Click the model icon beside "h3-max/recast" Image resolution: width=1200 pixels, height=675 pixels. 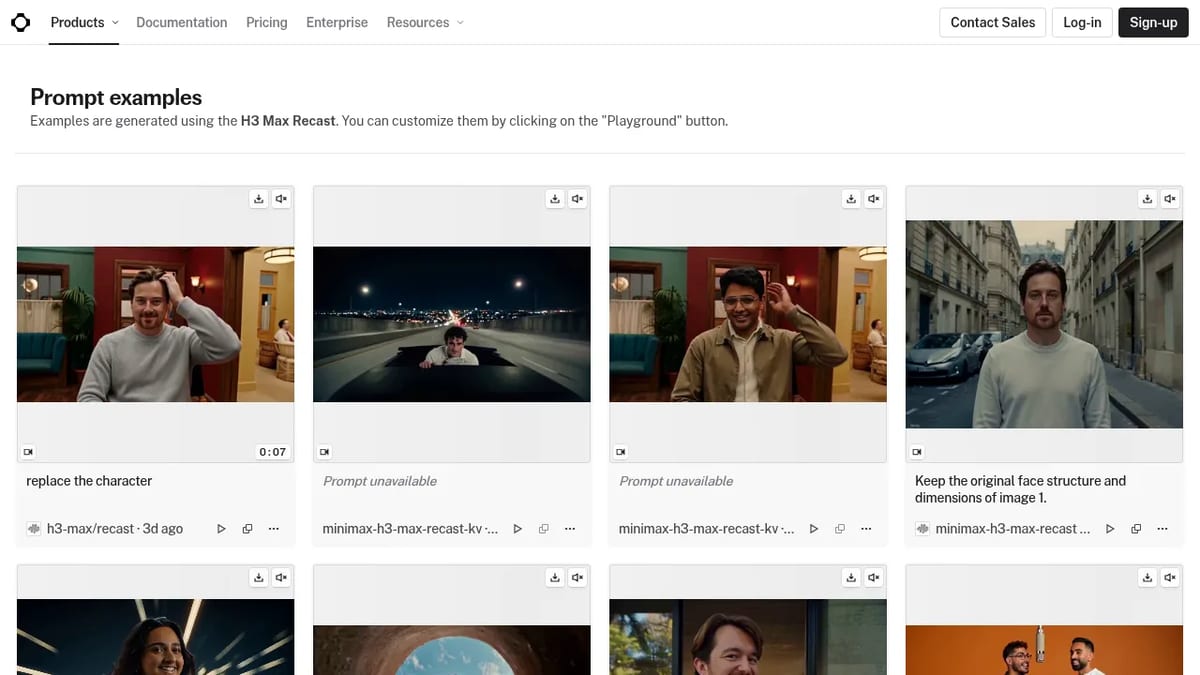[x=34, y=529]
